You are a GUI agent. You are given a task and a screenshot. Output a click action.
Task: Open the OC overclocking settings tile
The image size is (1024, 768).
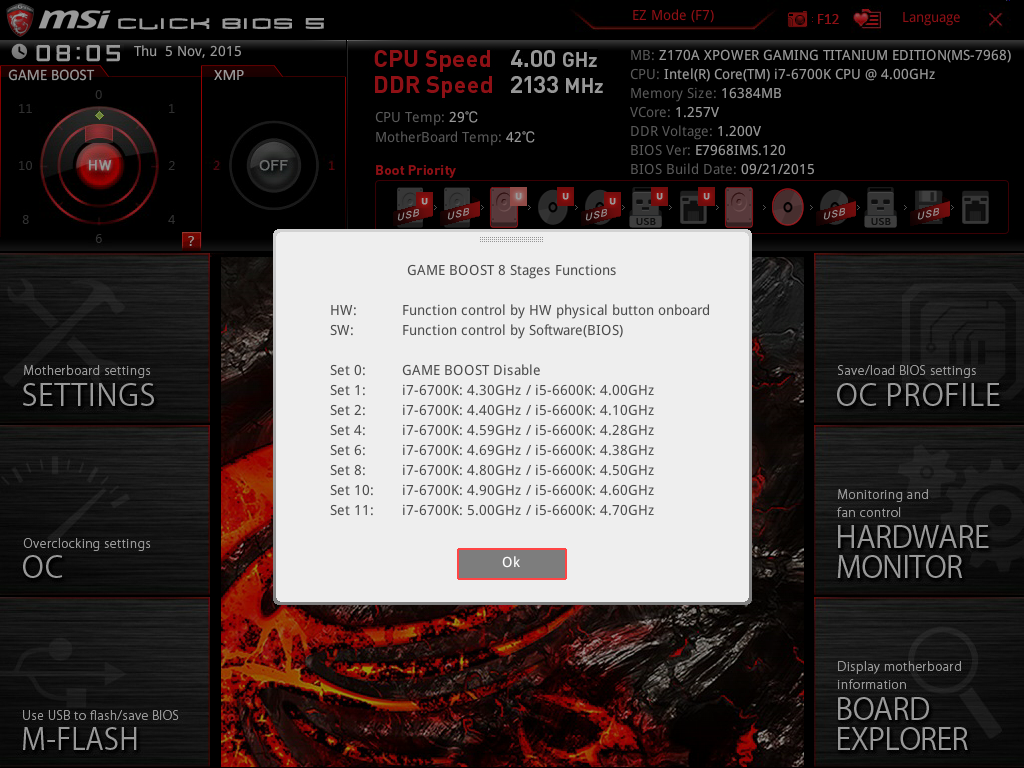tap(104, 511)
